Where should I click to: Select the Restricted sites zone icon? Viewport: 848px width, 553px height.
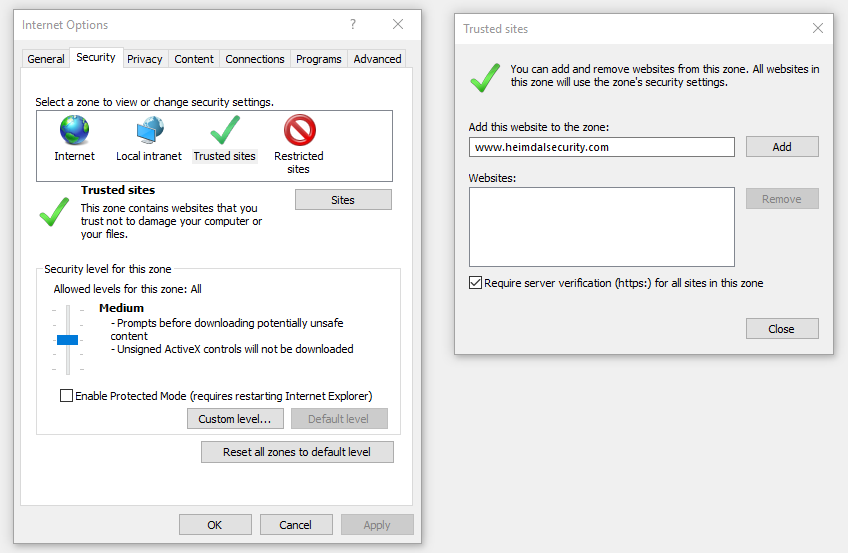[x=300, y=130]
